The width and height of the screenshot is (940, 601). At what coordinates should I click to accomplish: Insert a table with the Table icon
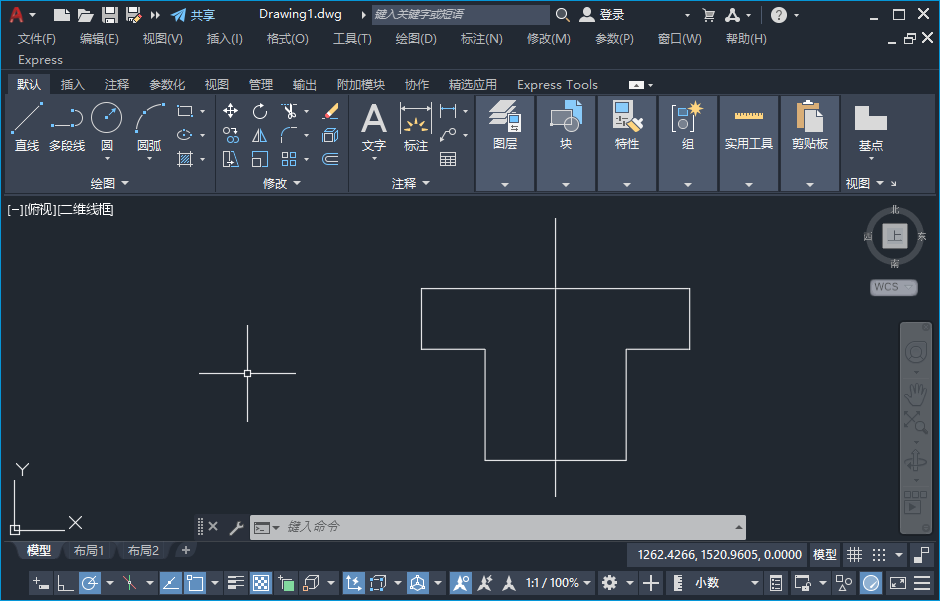(448, 159)
